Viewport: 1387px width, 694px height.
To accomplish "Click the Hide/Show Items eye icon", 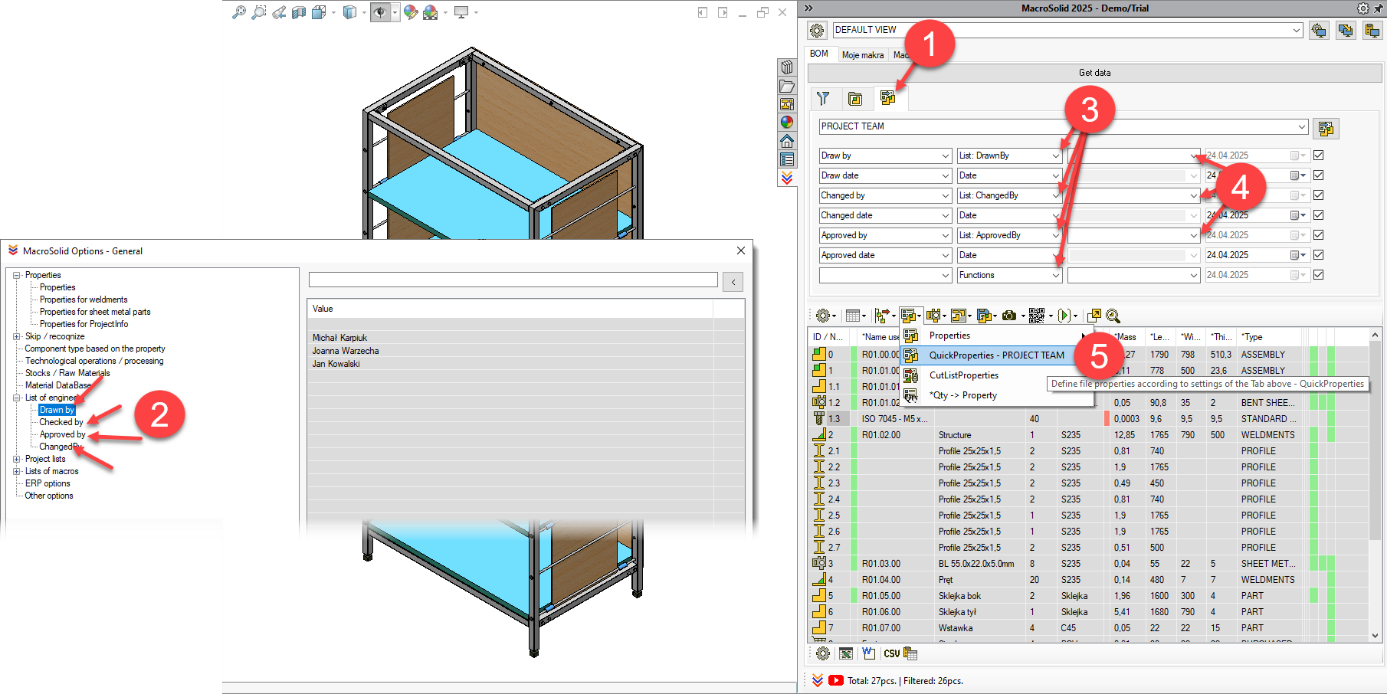I will [380, 12].
